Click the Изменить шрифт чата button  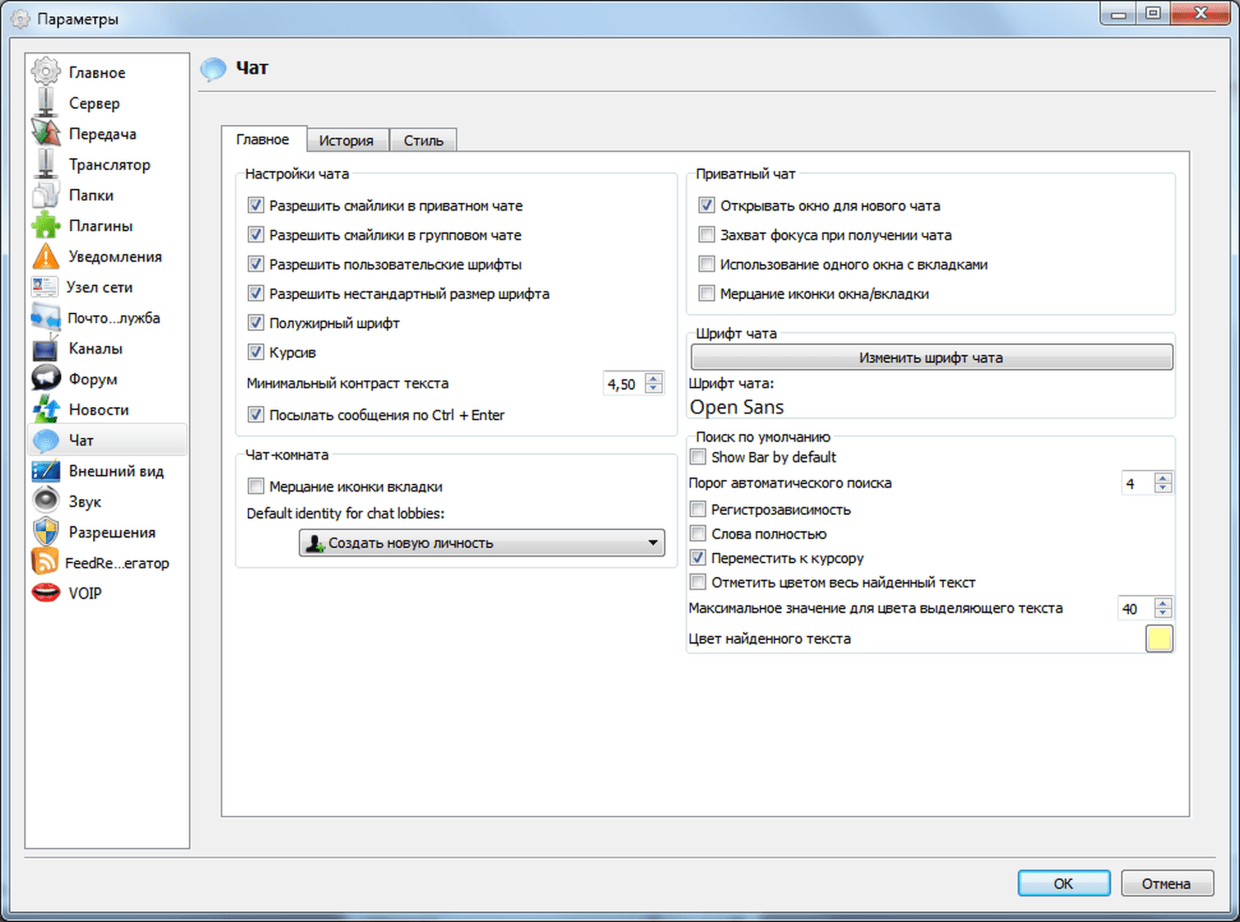pyautogui.click(x=930, y=358)
